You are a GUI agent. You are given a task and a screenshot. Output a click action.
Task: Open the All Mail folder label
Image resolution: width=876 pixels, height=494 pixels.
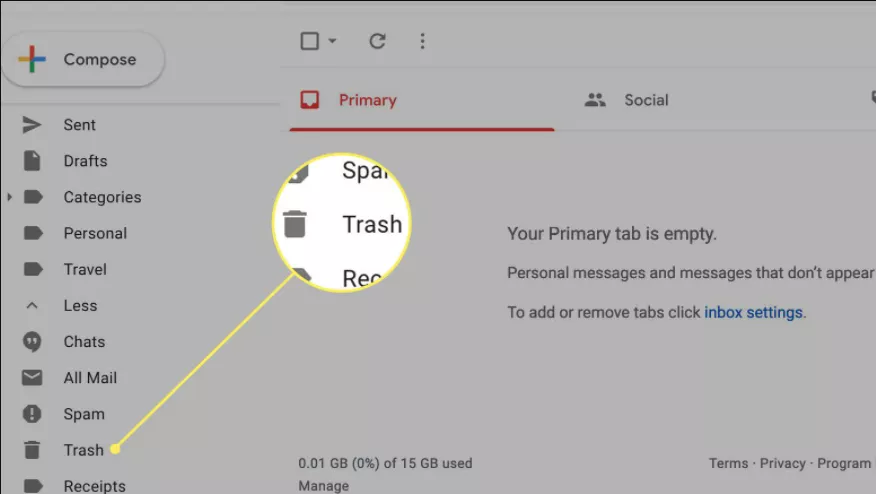(90, 378)
